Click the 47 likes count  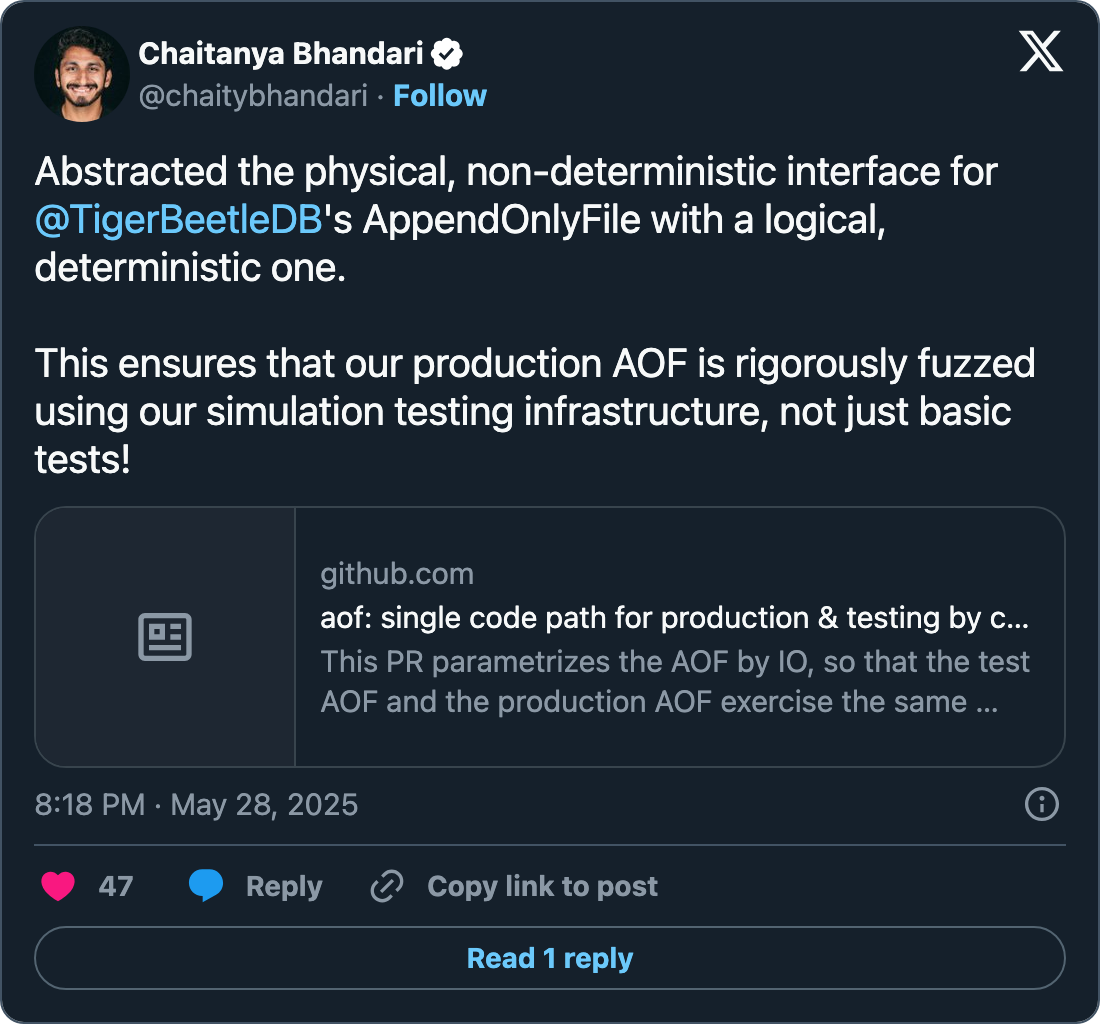click(x=116, y=886)
